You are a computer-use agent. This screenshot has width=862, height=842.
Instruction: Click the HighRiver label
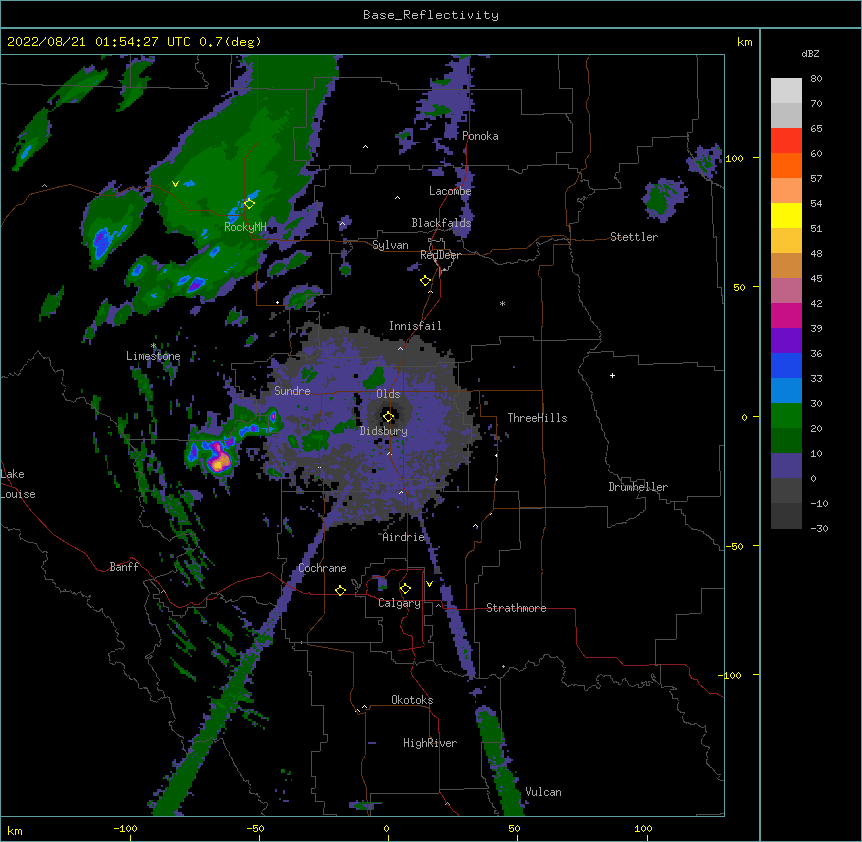430,743
